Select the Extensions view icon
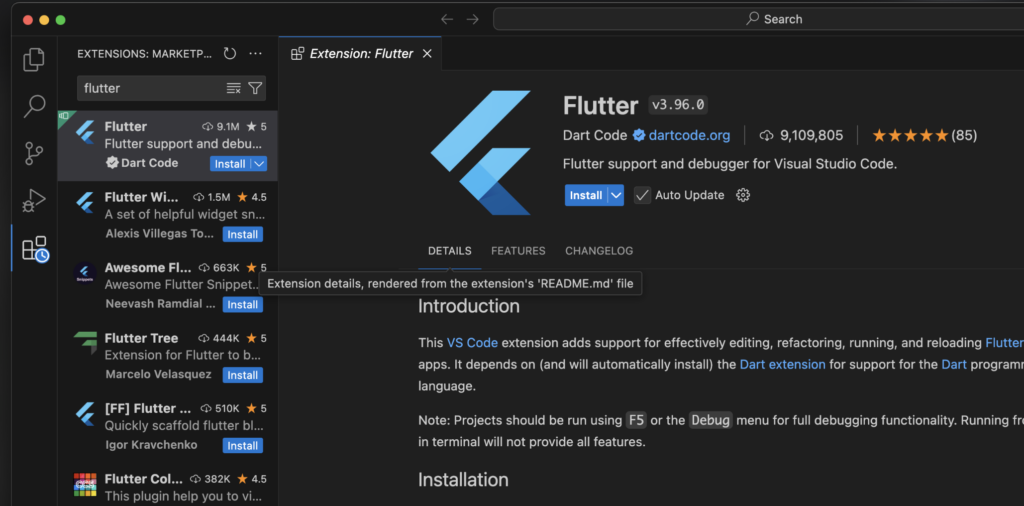The height and width of the screenshot is (506, 1024). [x=35, y=249]
